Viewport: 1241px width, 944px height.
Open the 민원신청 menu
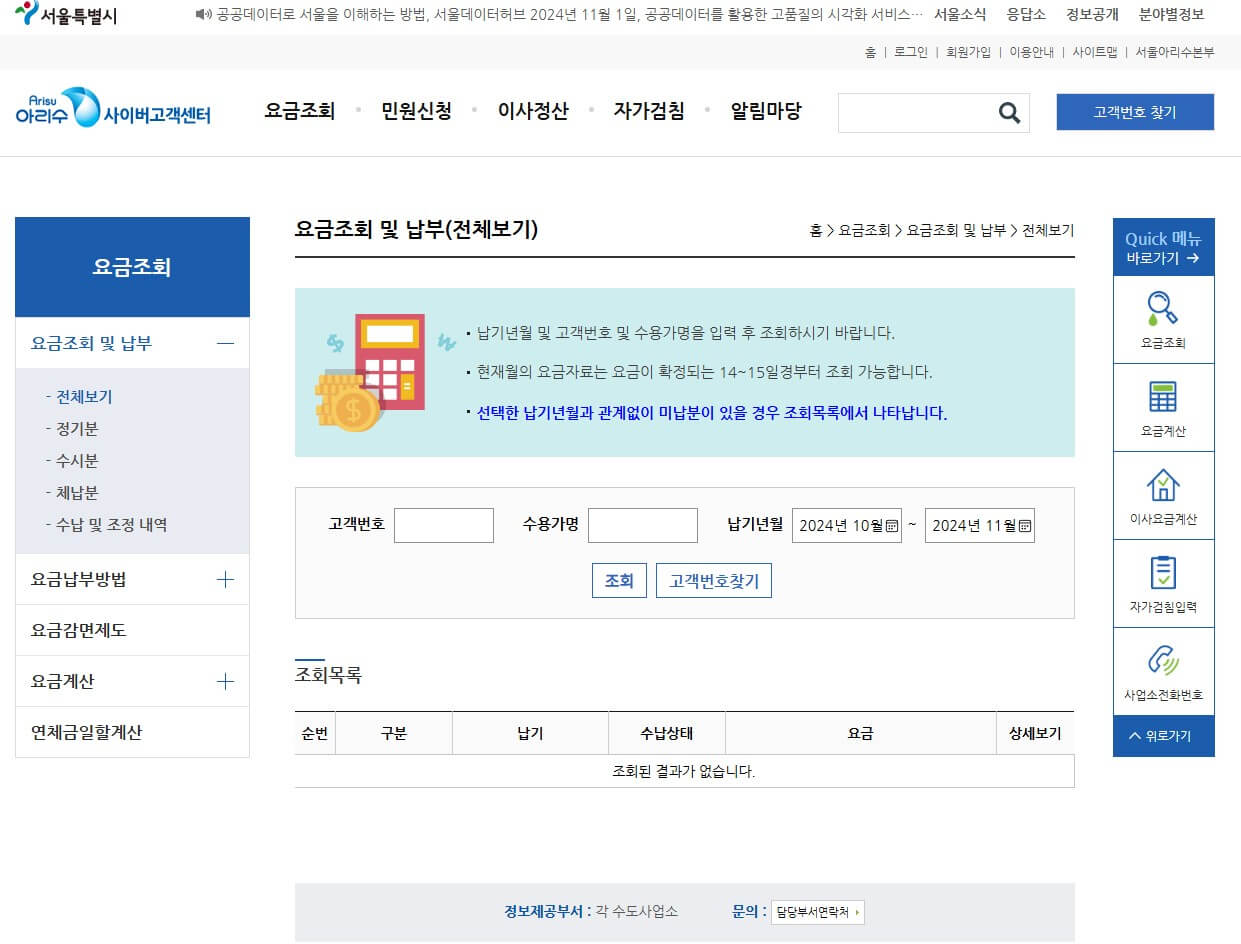(417, 112)
